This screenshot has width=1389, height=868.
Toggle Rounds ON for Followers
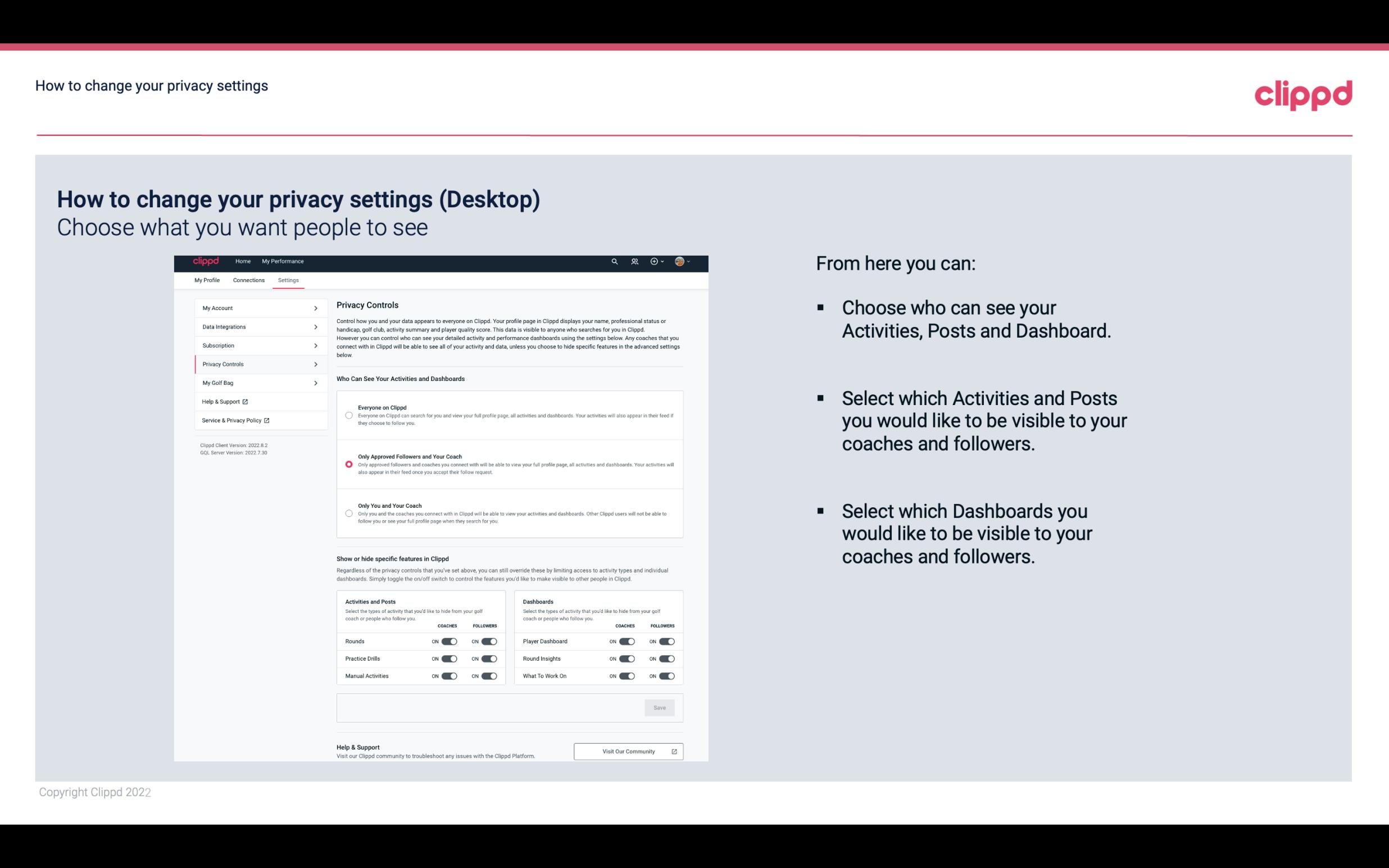489,641
